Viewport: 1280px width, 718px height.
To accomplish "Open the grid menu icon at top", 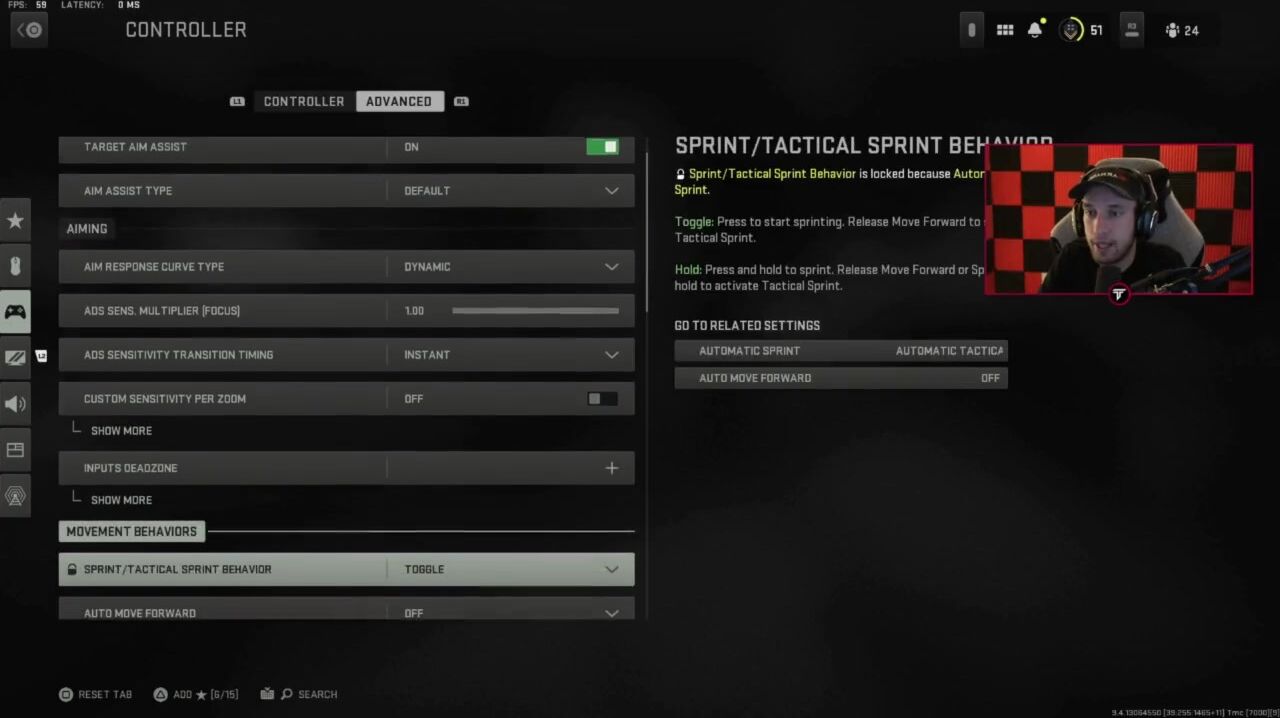I will (x=1005, y=30).
